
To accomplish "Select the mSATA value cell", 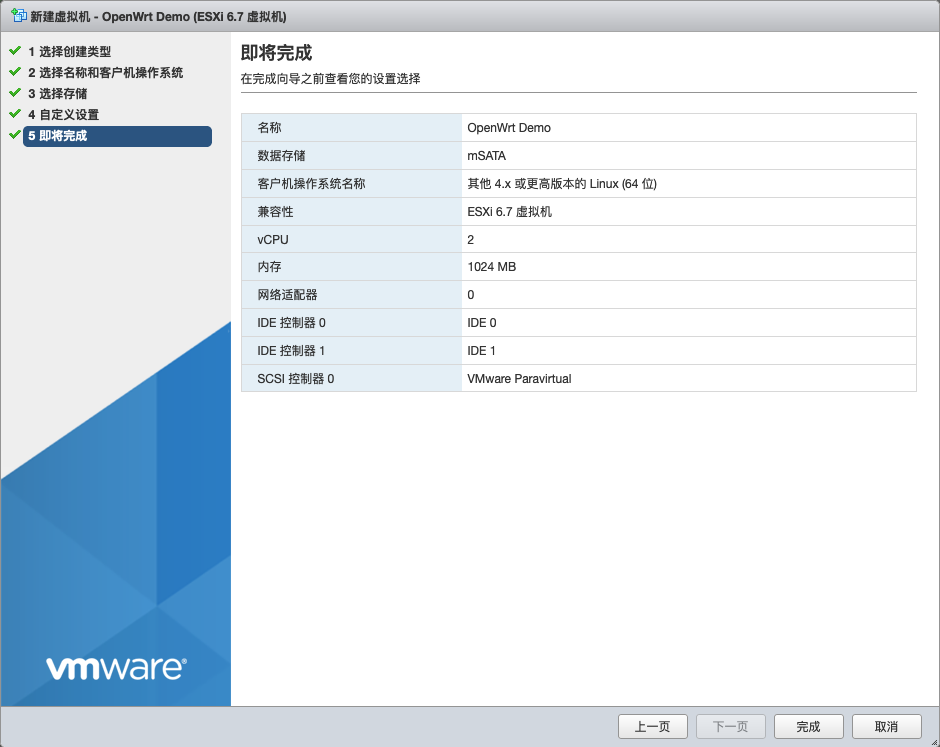I will (689, 156).
